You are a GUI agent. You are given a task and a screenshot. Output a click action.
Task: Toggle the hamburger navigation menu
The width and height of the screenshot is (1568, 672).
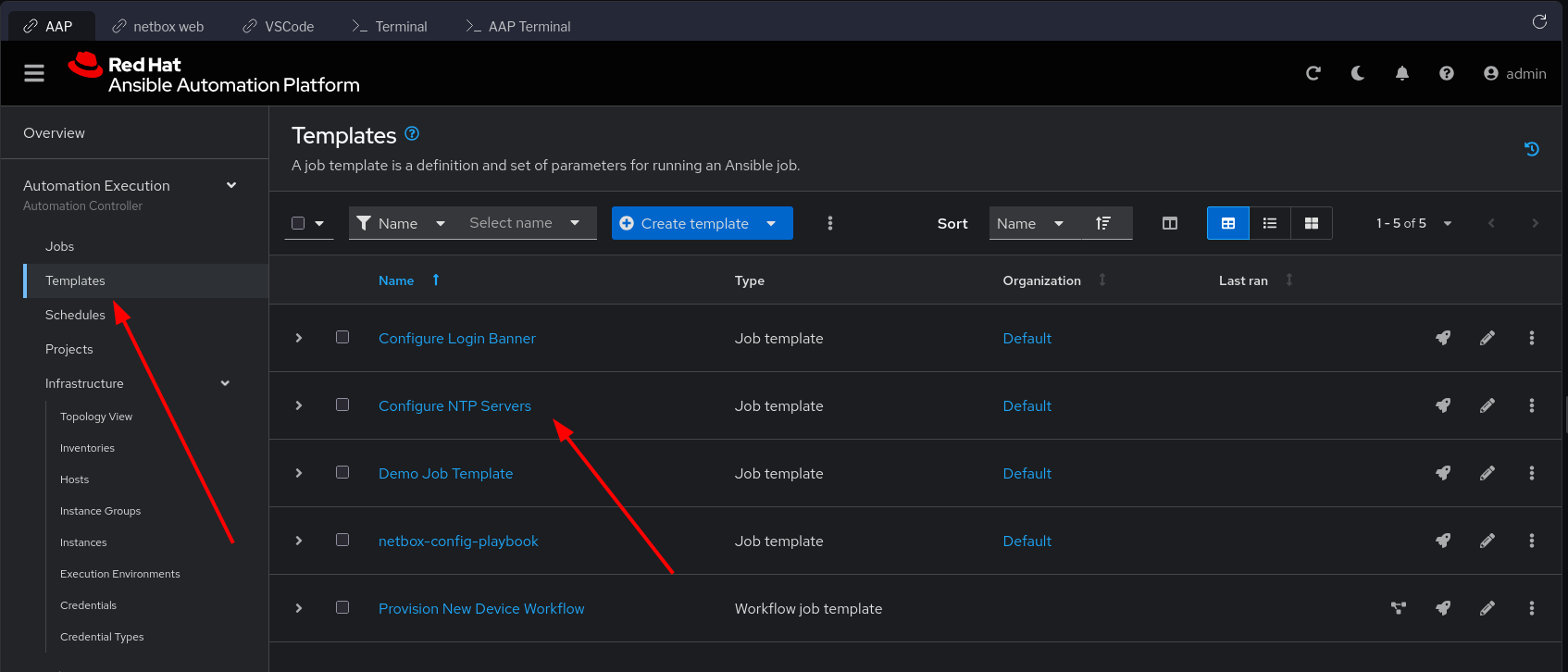point(34,73)
